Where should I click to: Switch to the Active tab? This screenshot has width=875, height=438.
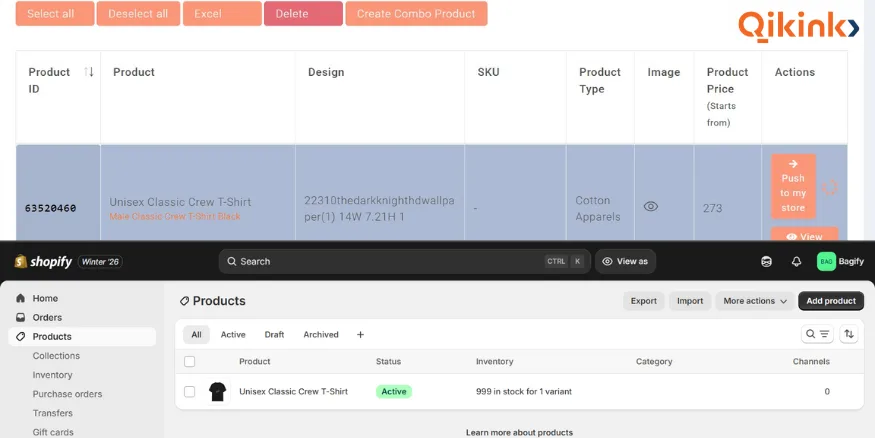tap(233, 334)
